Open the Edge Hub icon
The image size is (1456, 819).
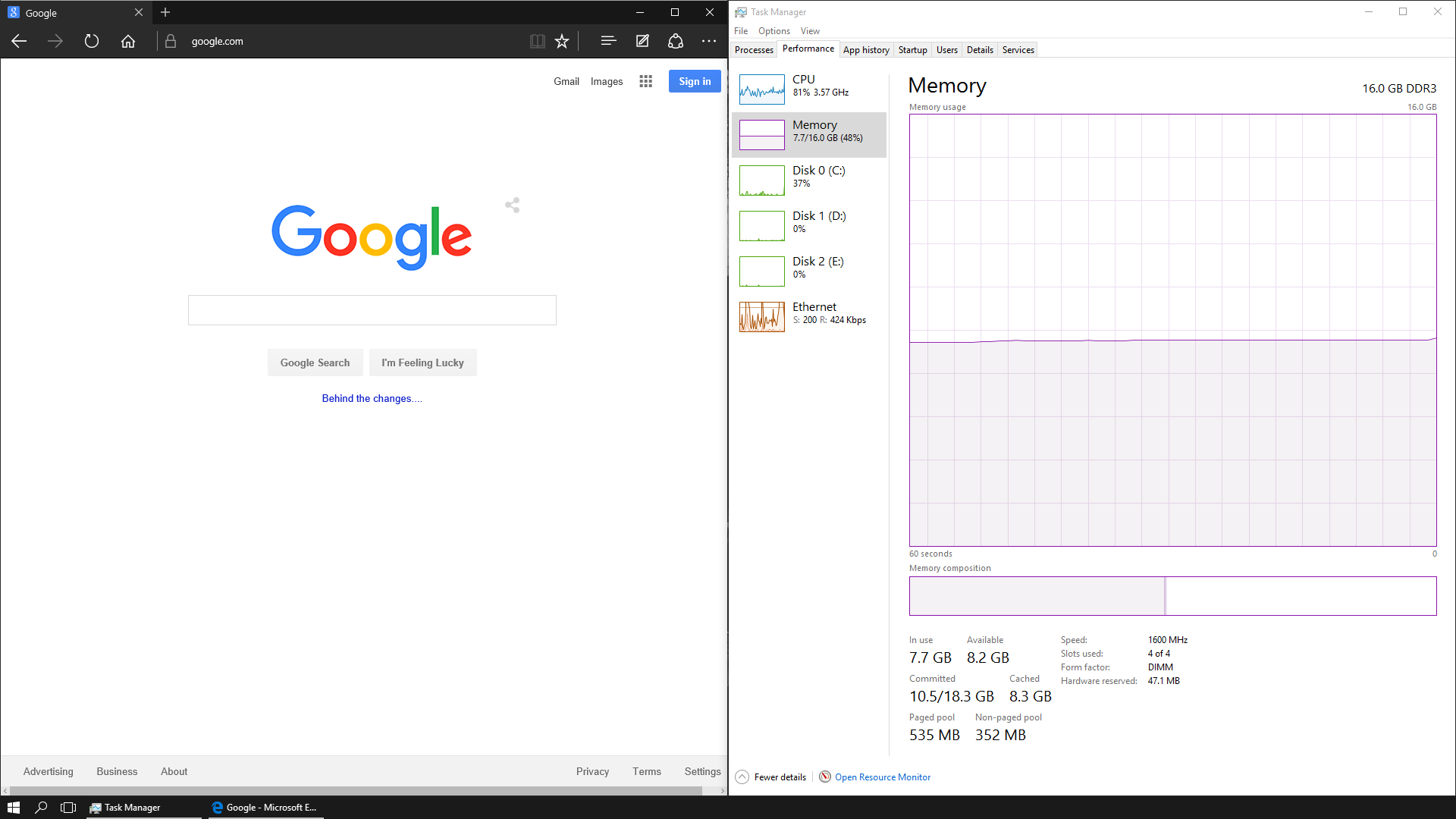(608, 41)
